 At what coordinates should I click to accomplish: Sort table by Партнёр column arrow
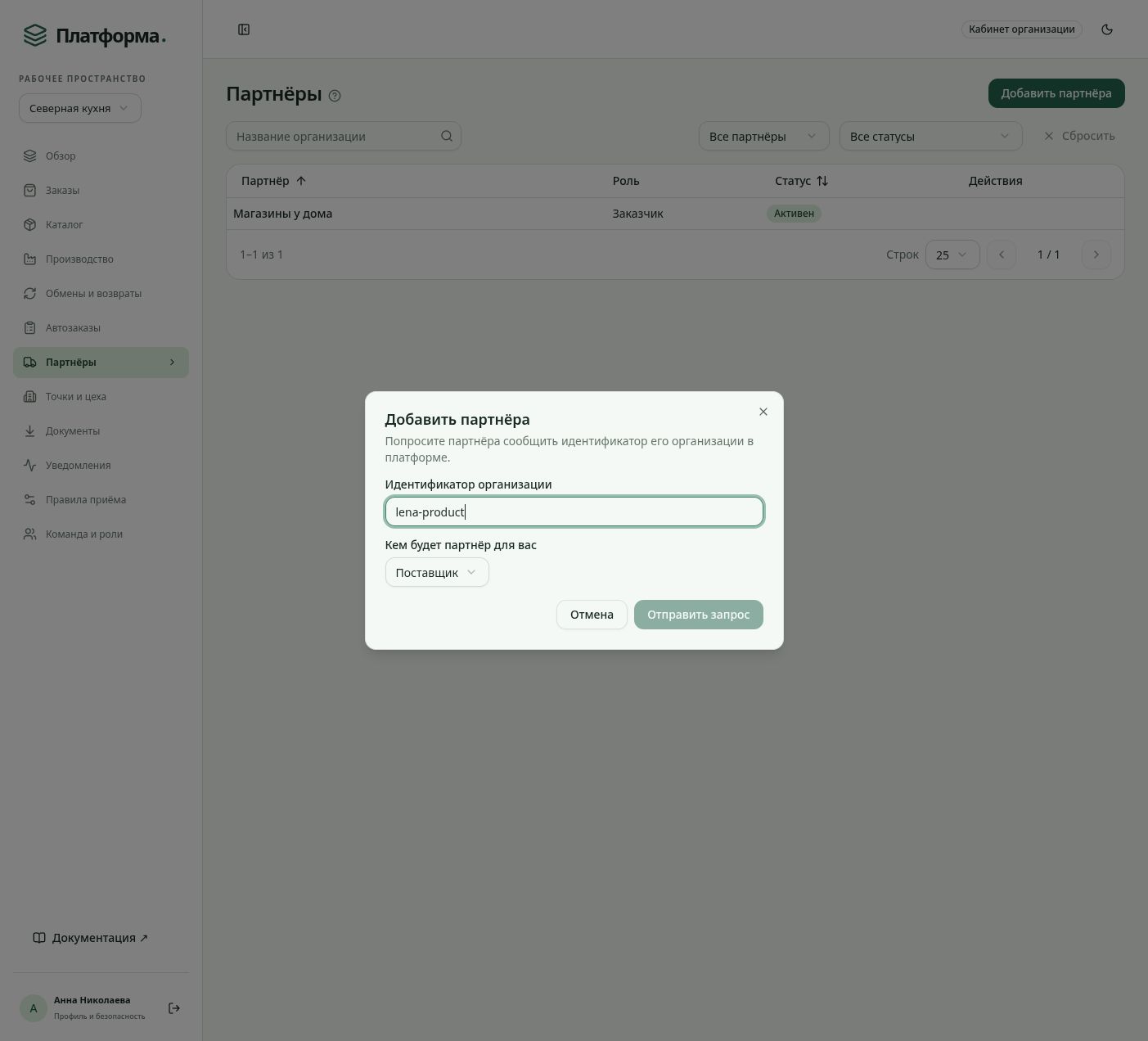pos(300,181)
